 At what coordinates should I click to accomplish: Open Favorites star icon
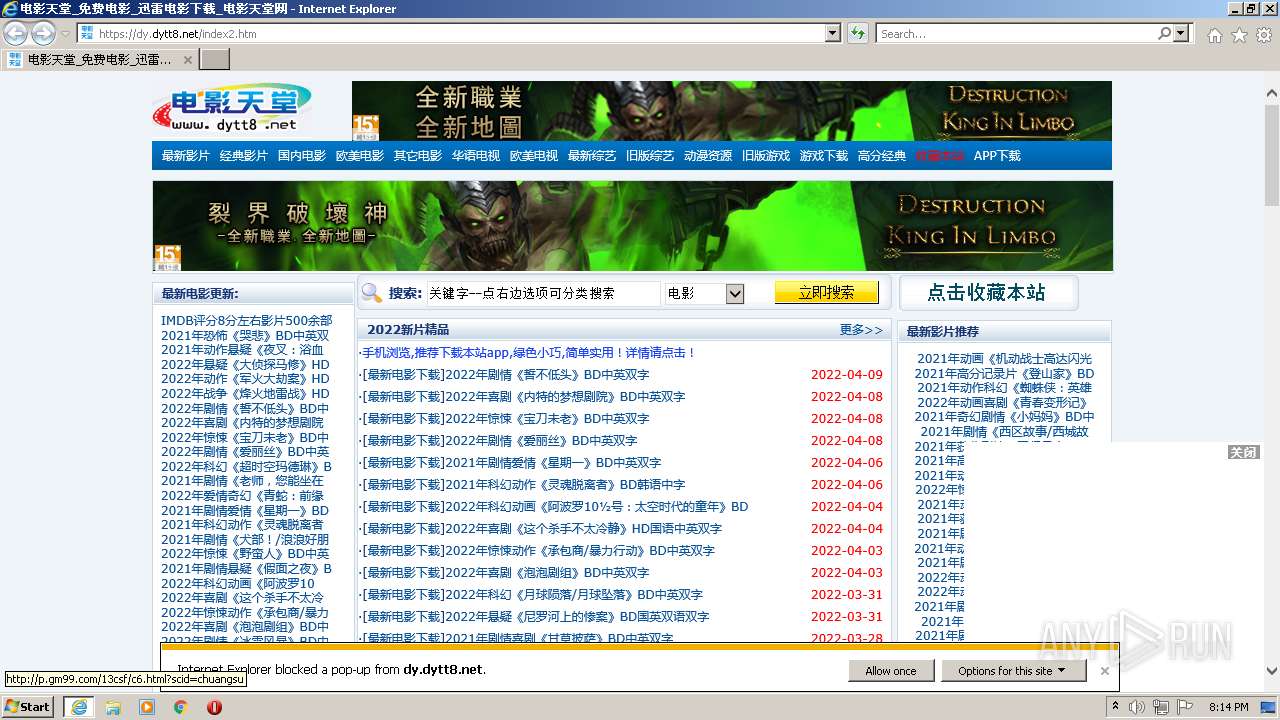coord(1239,35)
